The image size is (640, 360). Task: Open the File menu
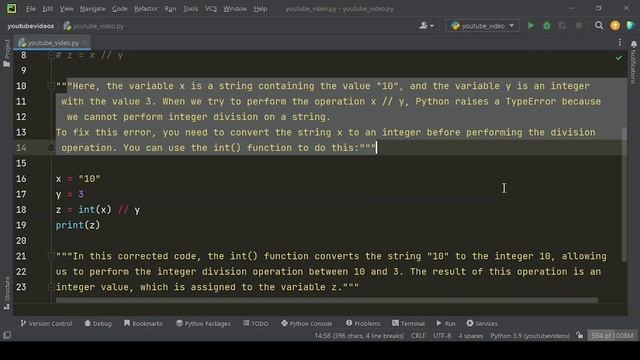pos(31,9)
